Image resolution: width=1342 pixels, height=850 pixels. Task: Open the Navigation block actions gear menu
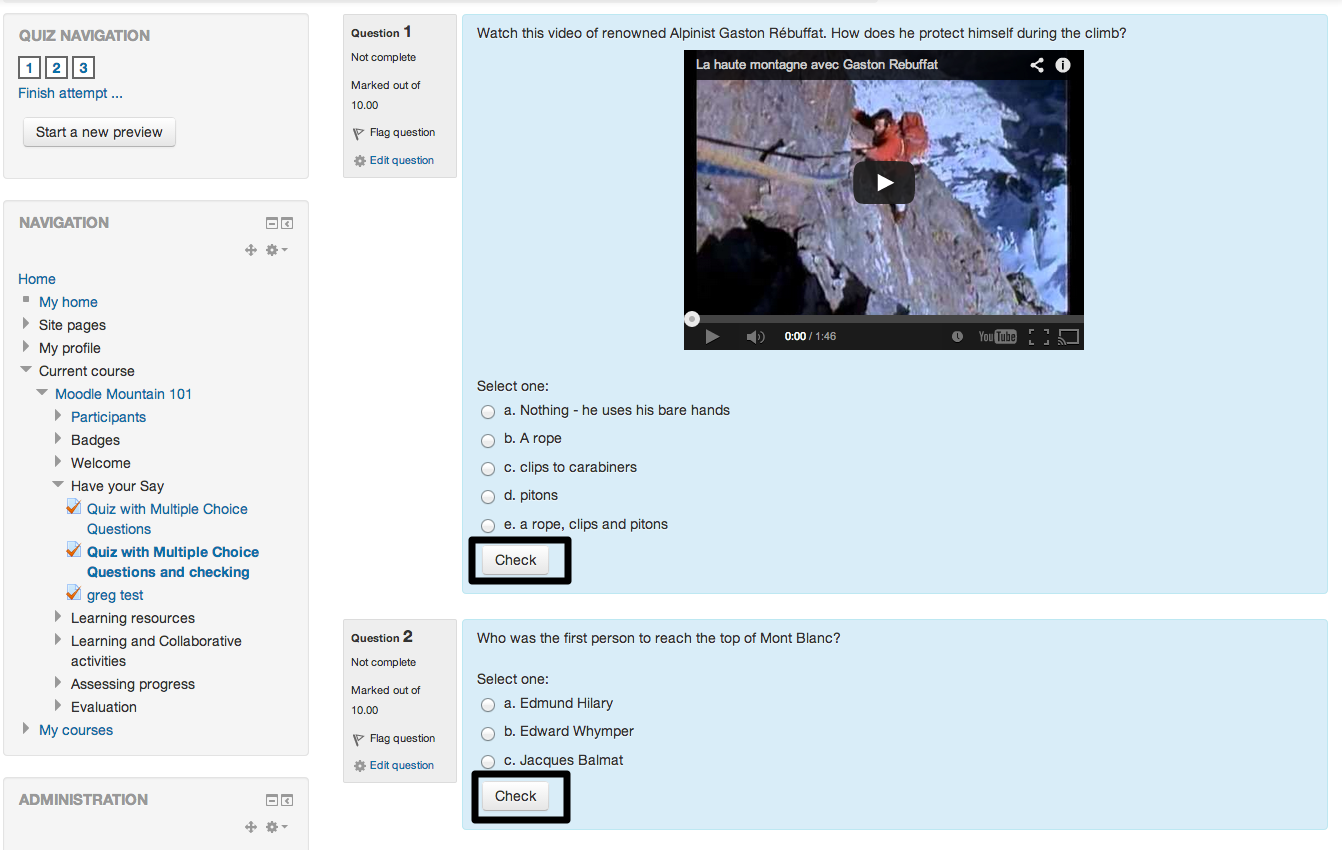pos(276,250)
